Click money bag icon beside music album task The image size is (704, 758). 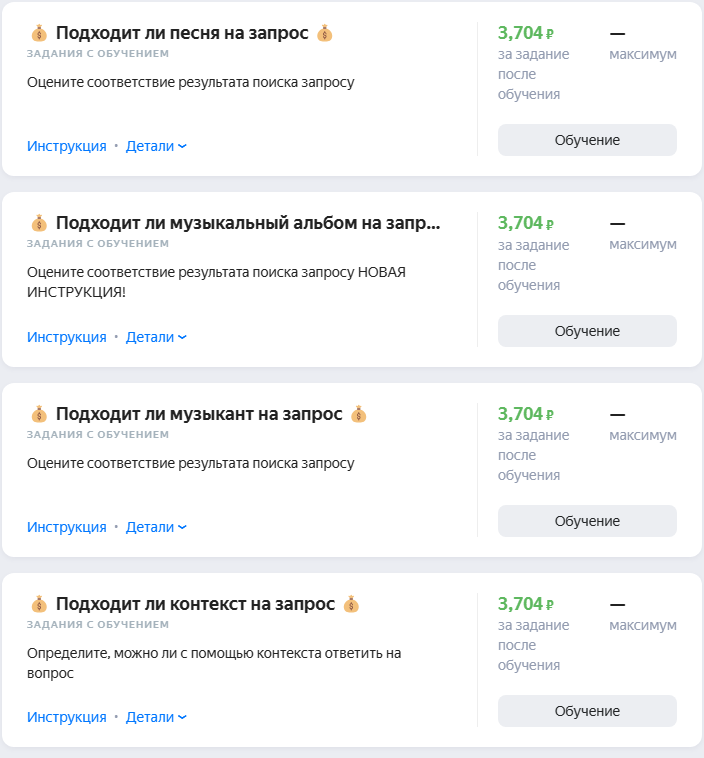39,223
